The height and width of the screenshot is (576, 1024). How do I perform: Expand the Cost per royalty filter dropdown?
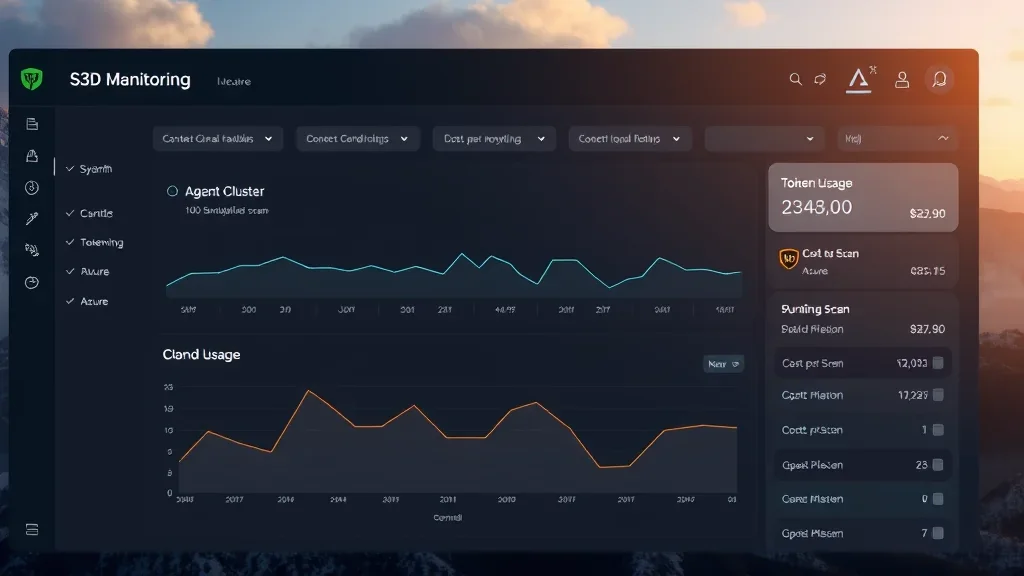(492, 138)
